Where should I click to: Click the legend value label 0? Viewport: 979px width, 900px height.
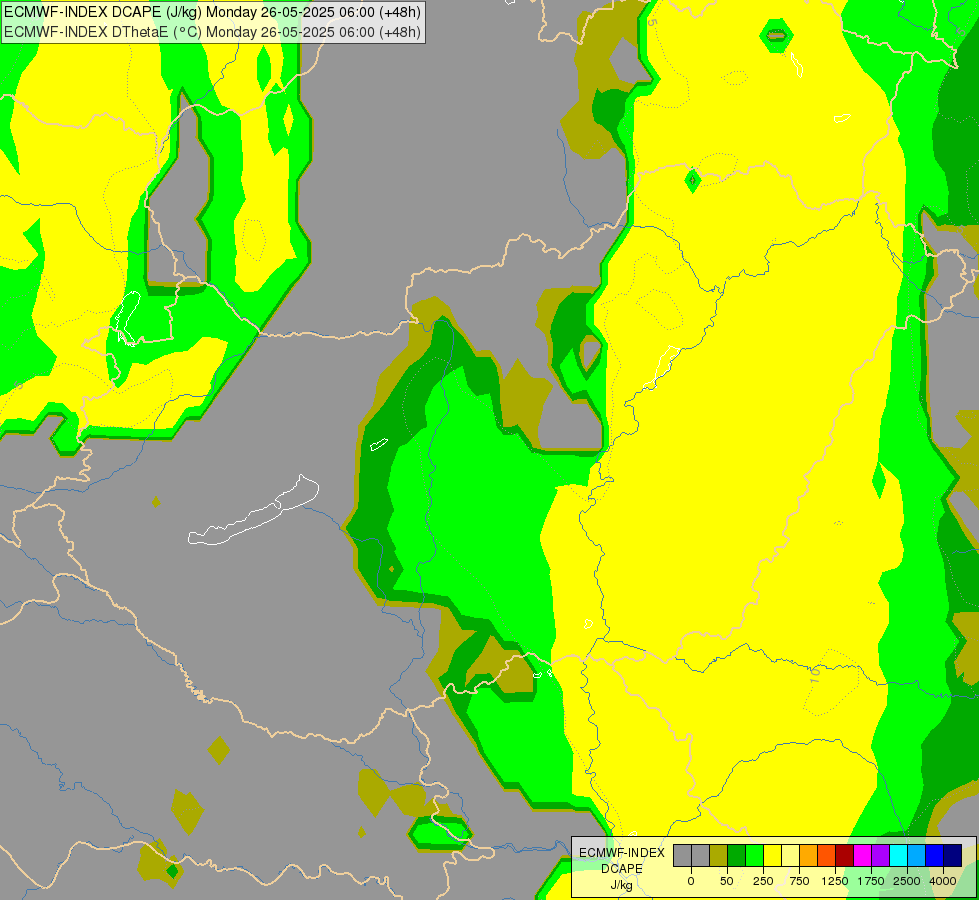(691, 881)
